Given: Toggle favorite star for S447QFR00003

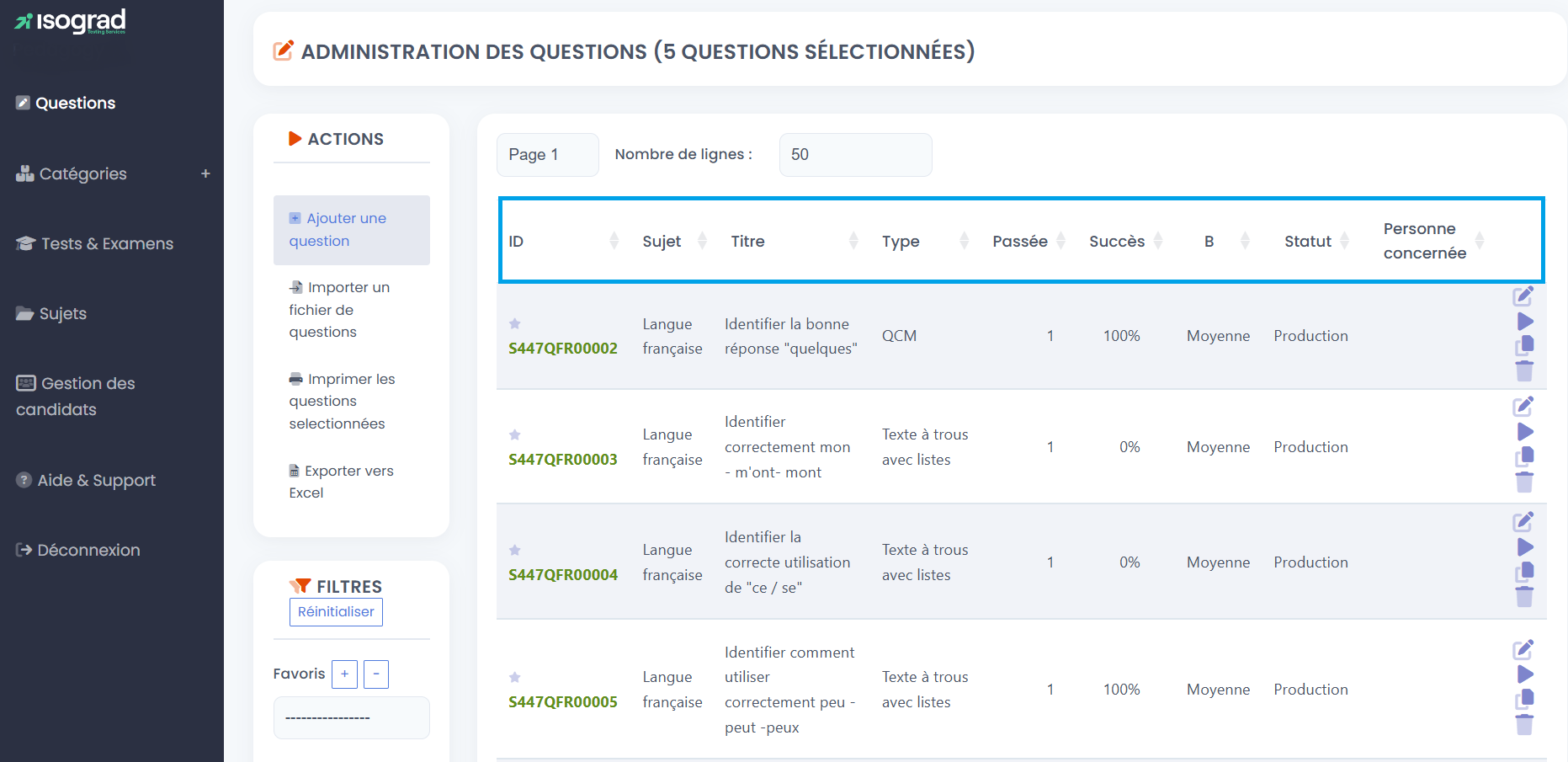Looking at the screenshot, I should pyautogui.click(x=515, y=434).
